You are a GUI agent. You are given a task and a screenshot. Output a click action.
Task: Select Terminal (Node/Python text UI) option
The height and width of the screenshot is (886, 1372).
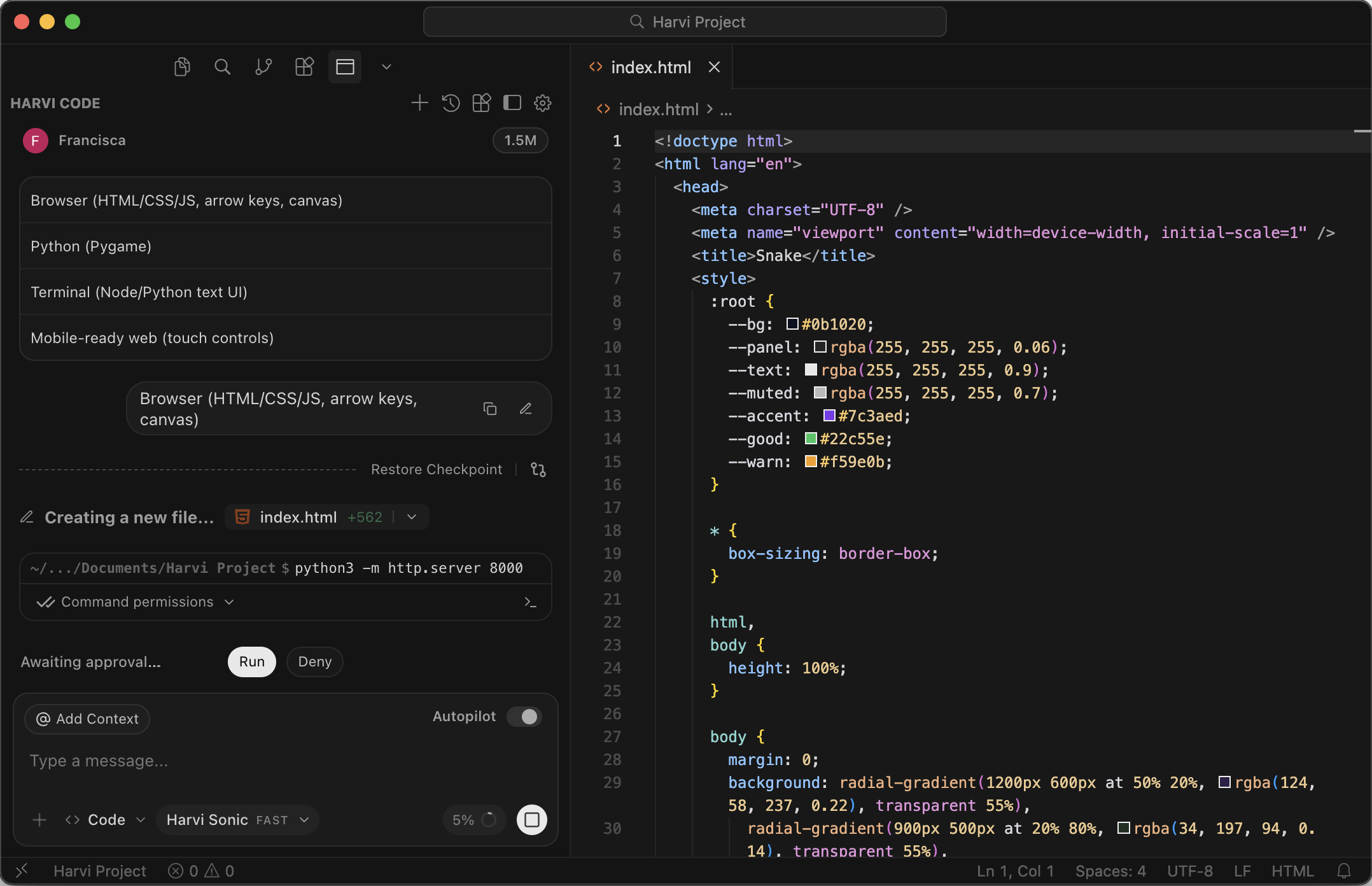(286, 292)
